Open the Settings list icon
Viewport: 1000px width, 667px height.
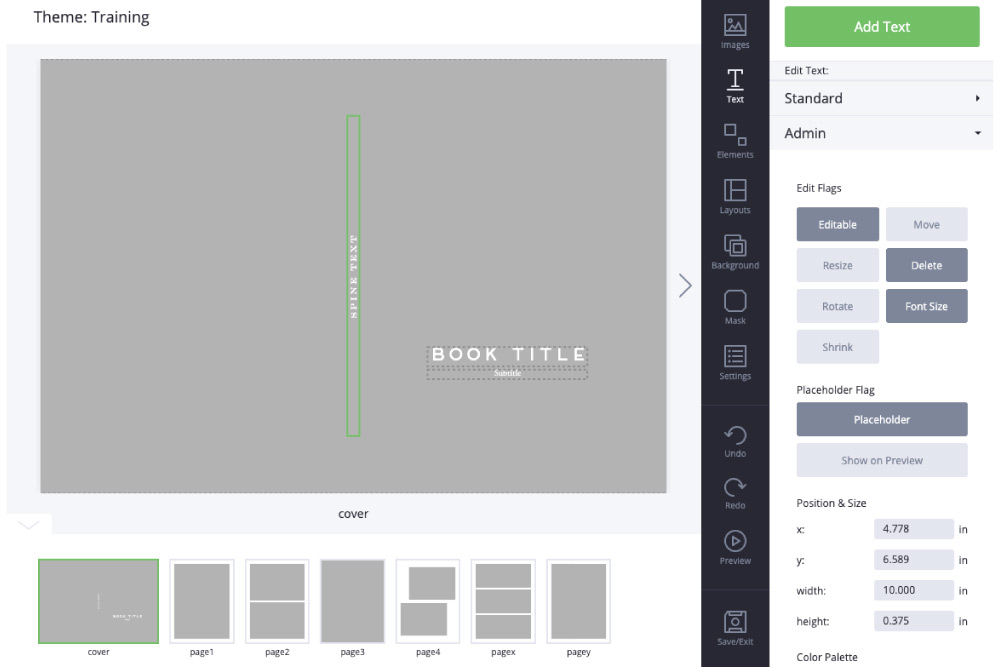(x=735, y=356)
